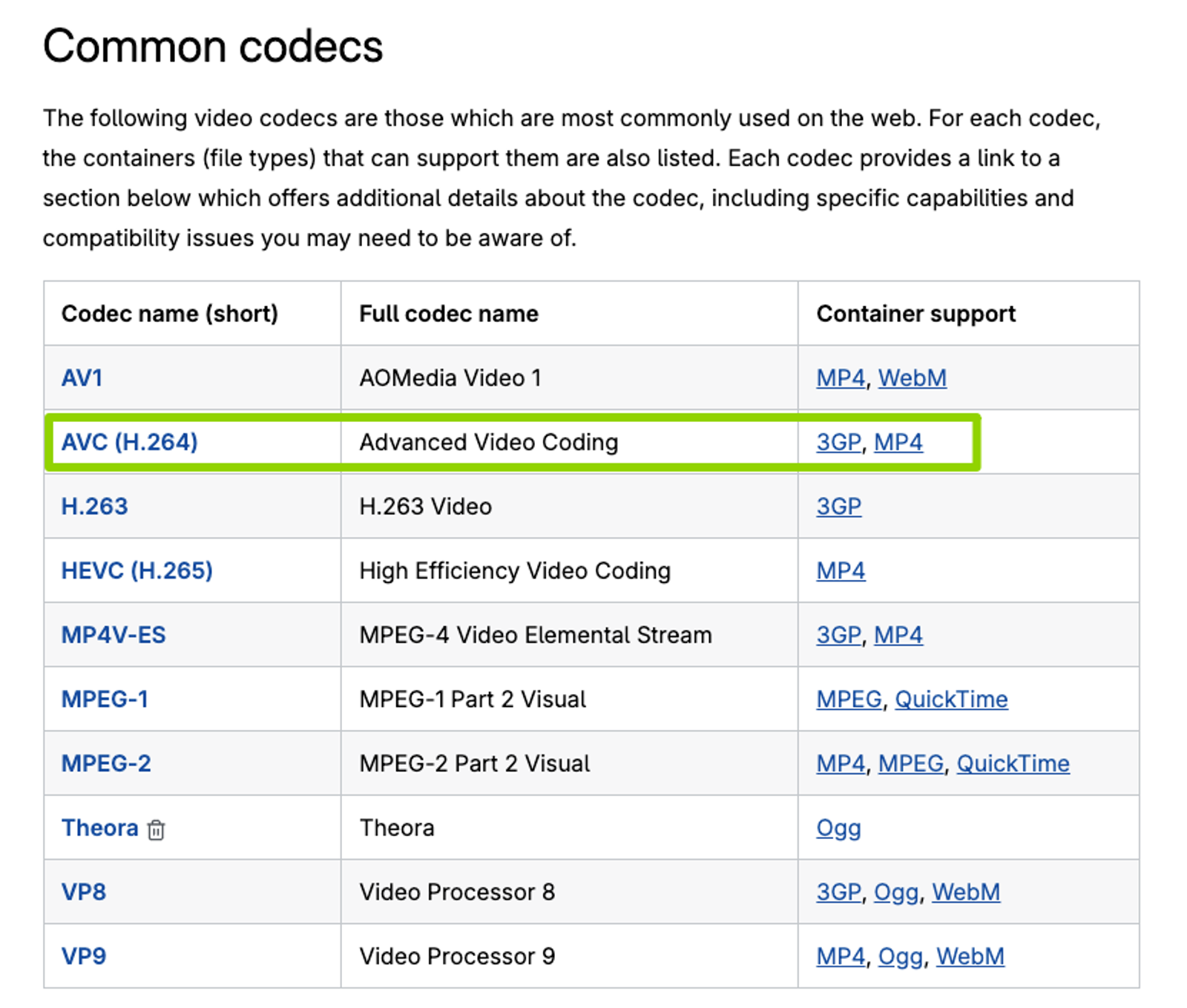Screen dimensions: 1187x1008
Task: Open the H.263 codec link
Action: [x=94, y=506]
